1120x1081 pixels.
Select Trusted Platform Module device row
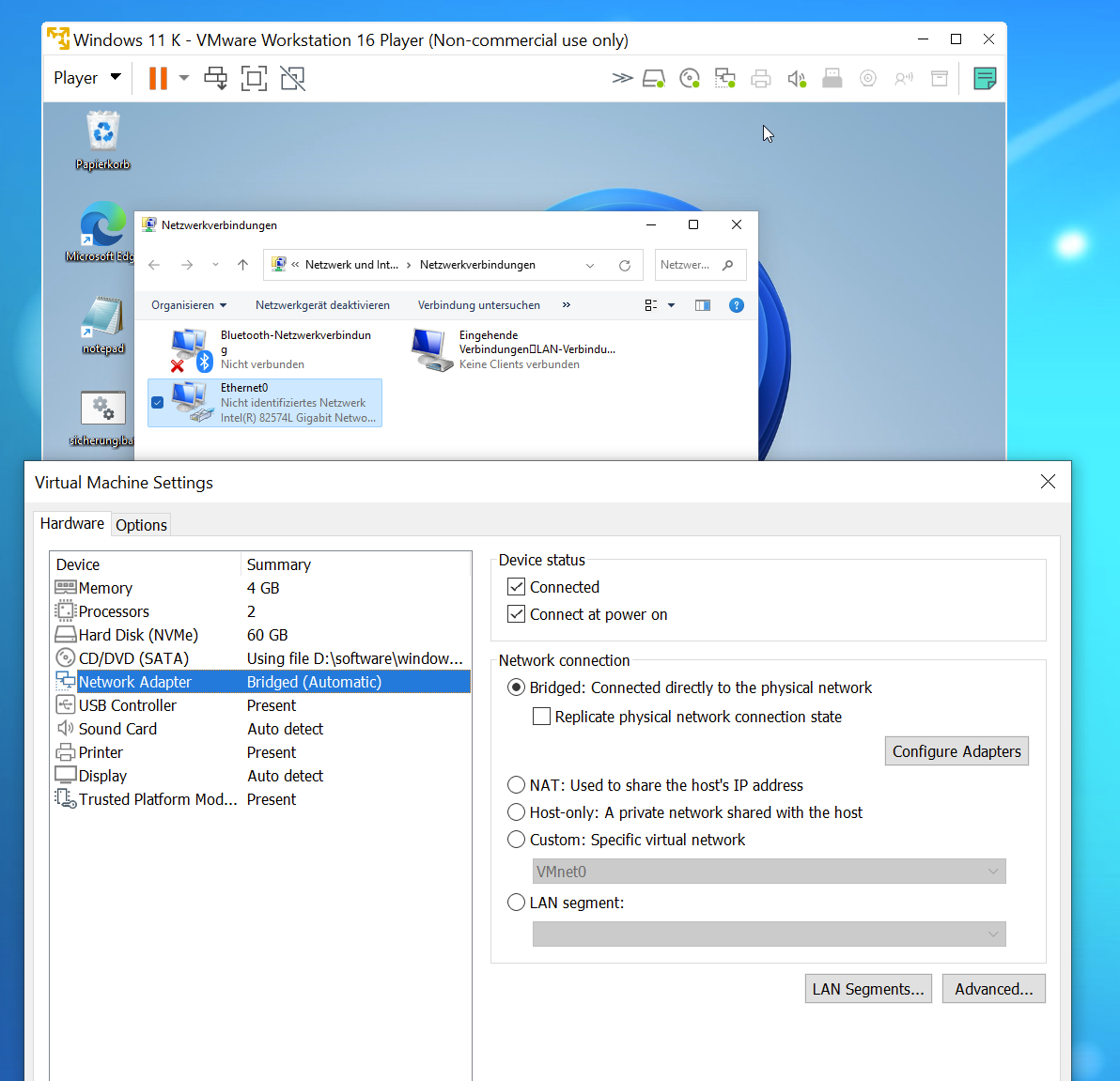coord(262,799)
